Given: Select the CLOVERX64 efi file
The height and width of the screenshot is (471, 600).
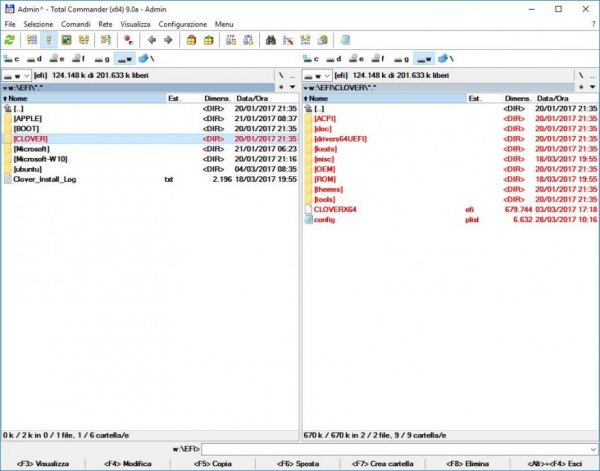Looking at the screenshot, I should pos(450,209).
